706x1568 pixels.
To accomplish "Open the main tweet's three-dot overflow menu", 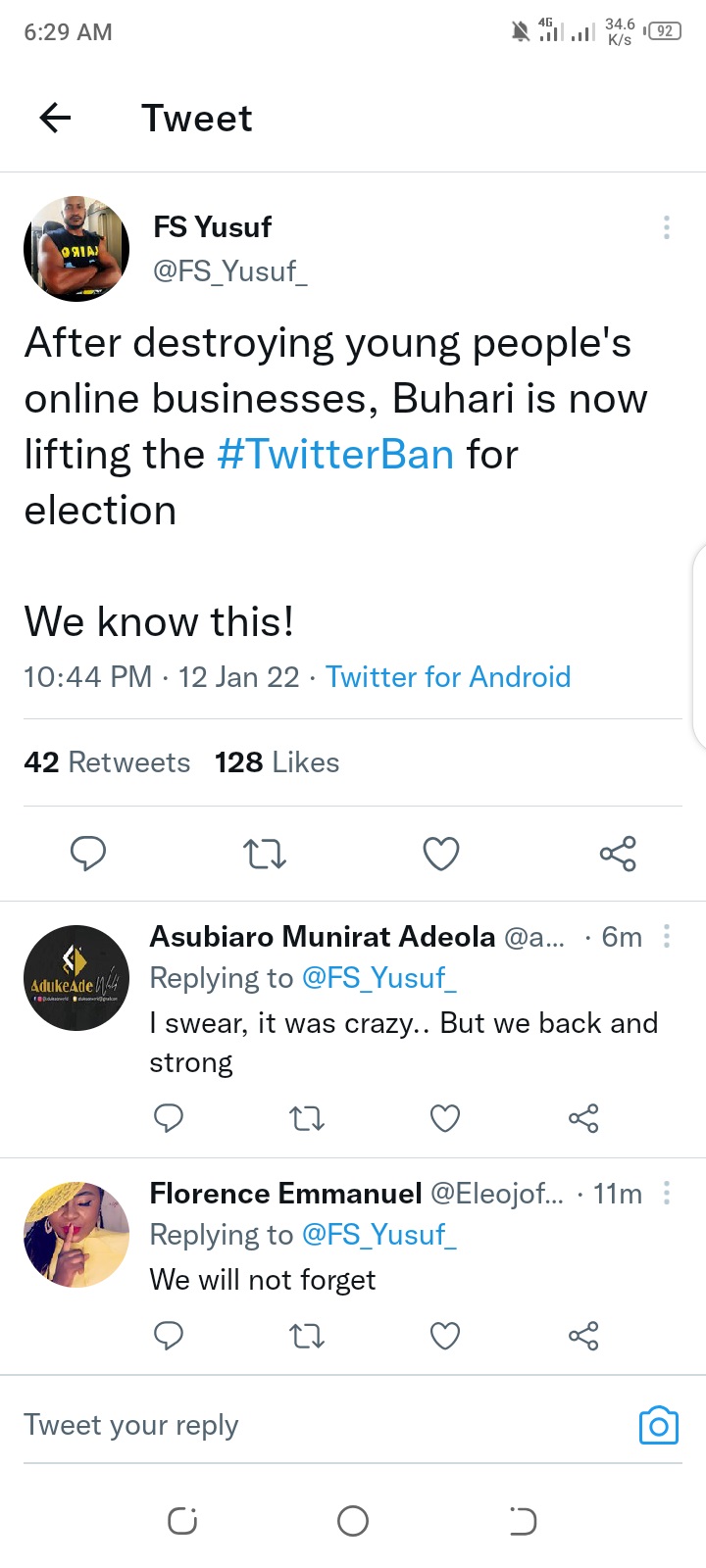I will point(667,227).
